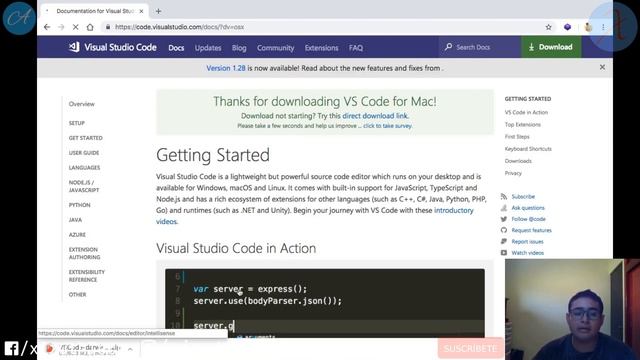
Task: Jump to Top Extensions section
Action: 522,124
